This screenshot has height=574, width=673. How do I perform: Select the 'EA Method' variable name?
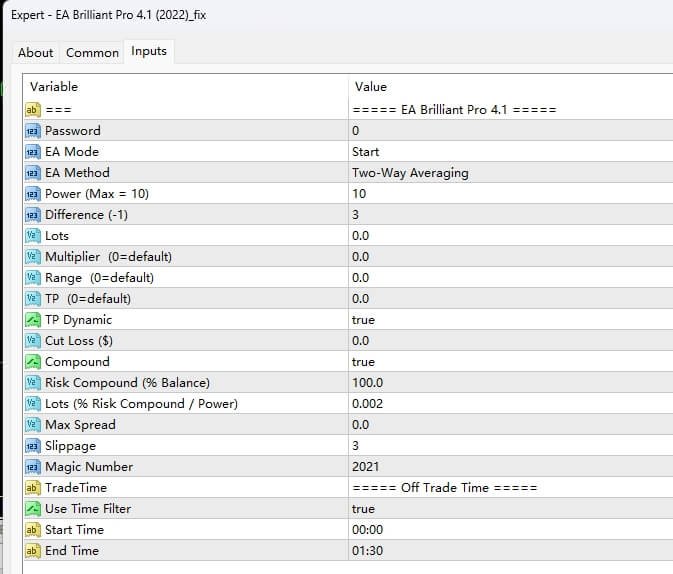pos(77,173)
